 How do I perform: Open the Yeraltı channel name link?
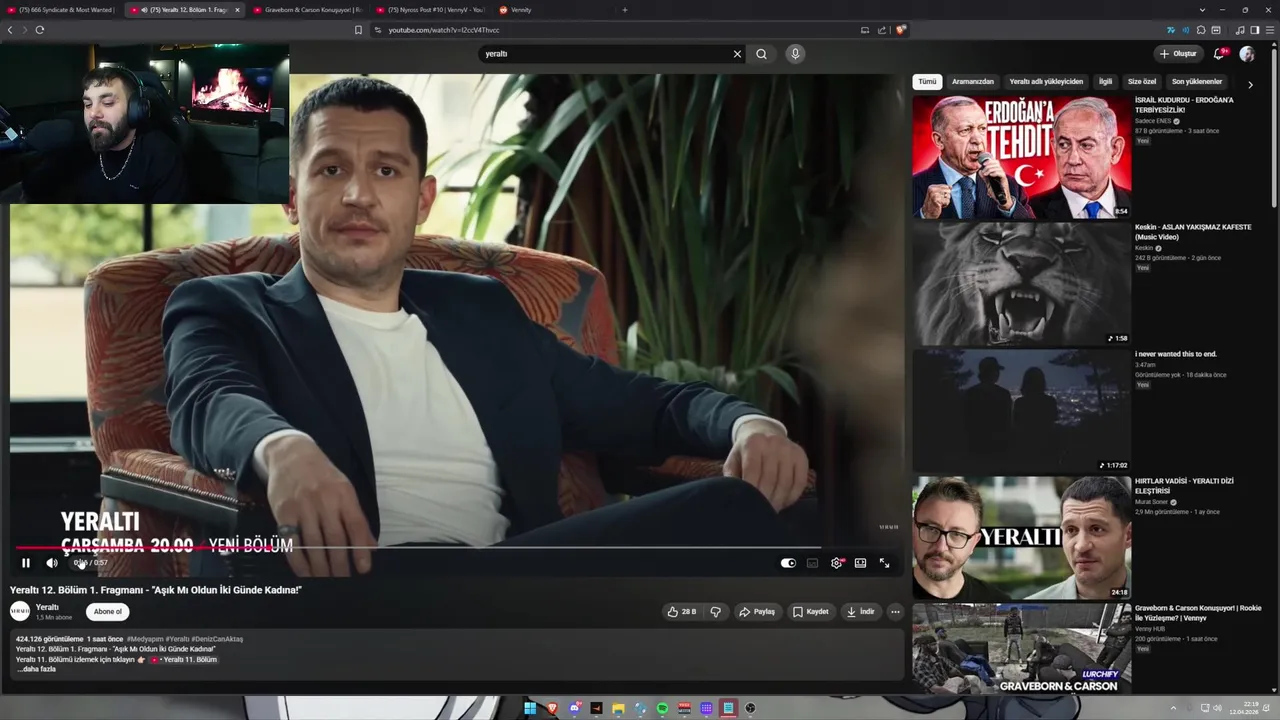click(47, 607)
